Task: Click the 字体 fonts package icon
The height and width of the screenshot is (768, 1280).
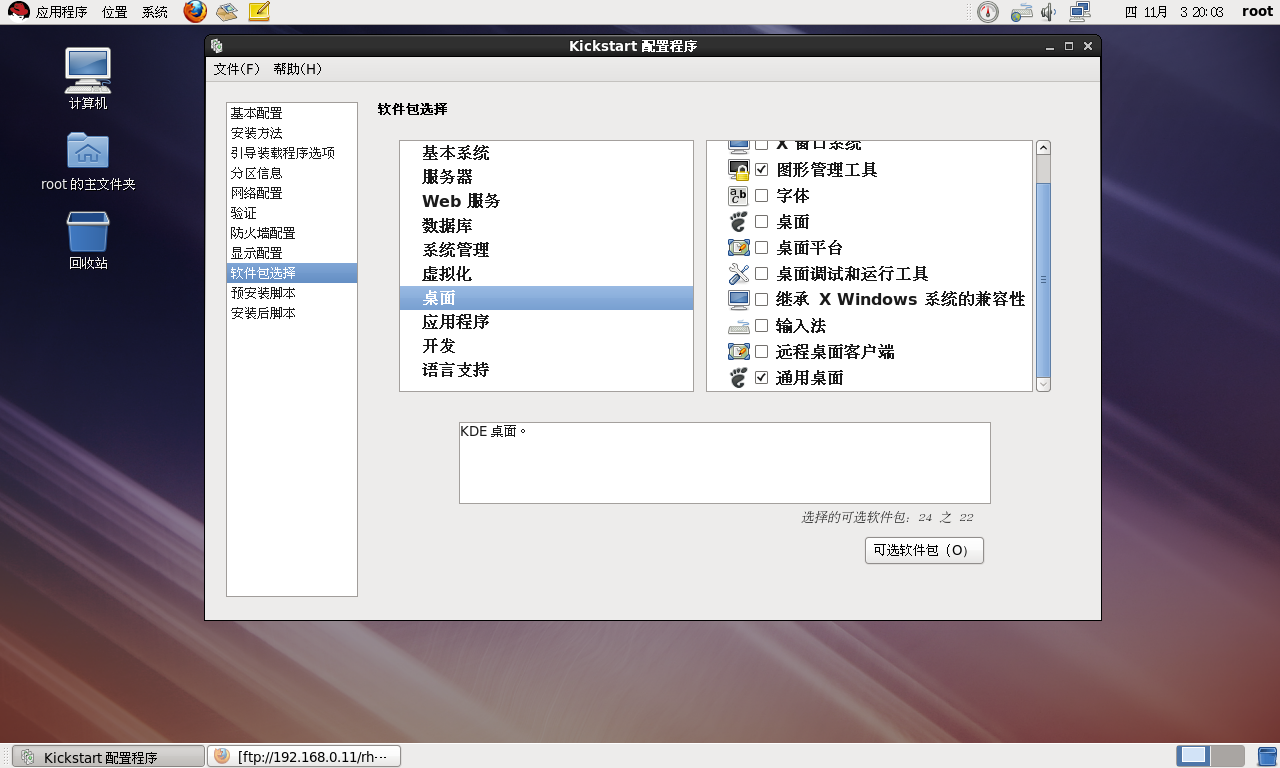Action: coord(738,196)
